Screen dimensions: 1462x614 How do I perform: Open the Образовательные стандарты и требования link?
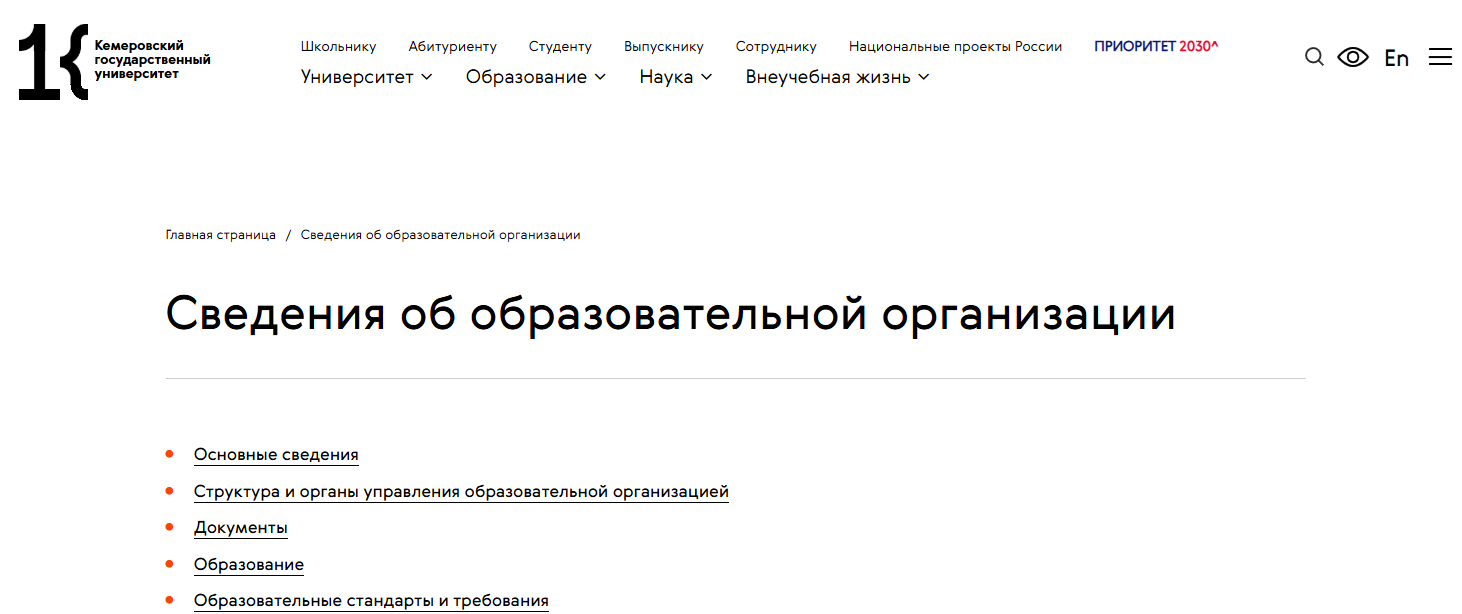click(x=371, y=599)
